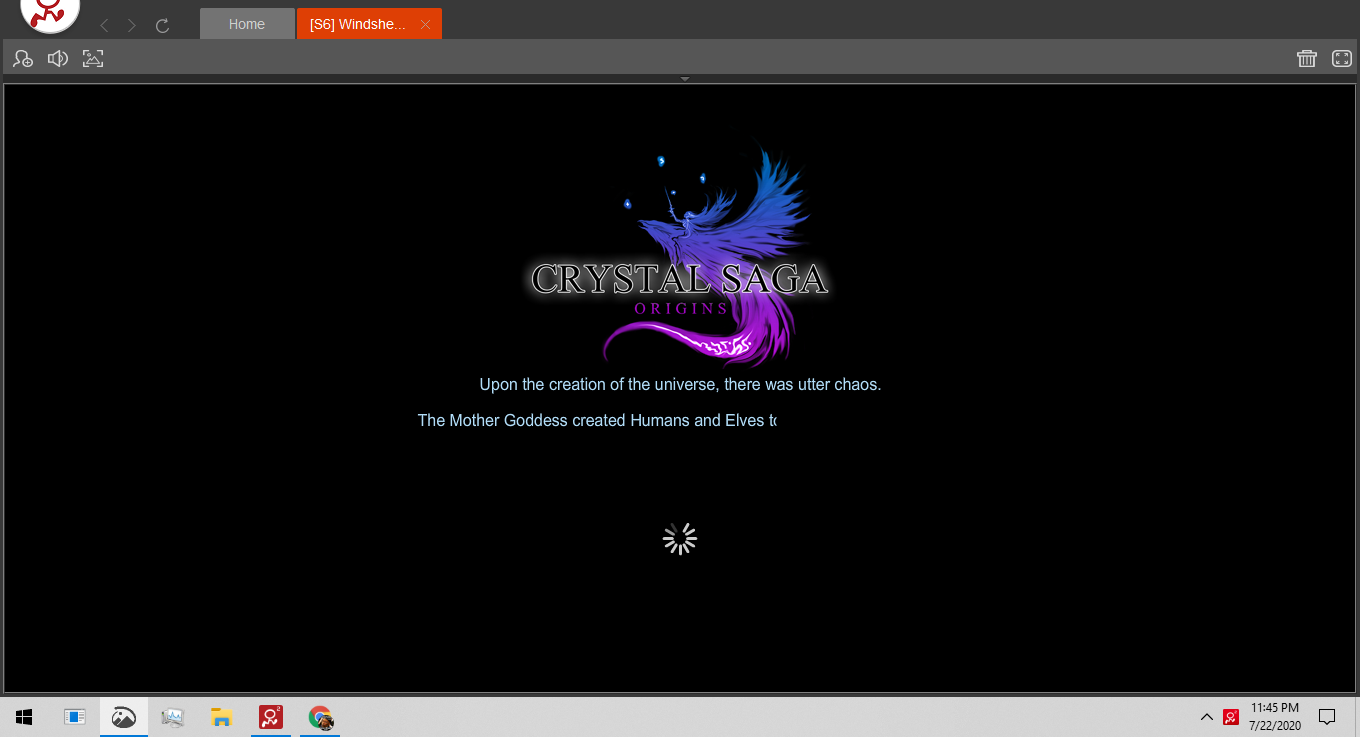This screenshot has height=737, width=1360.
Task: Open File Explorer from the taskbar
Action: 222,717
